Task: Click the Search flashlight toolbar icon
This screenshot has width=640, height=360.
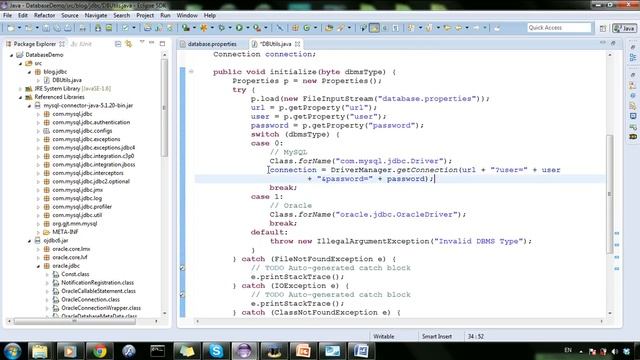Action: (x=340, y=28)
